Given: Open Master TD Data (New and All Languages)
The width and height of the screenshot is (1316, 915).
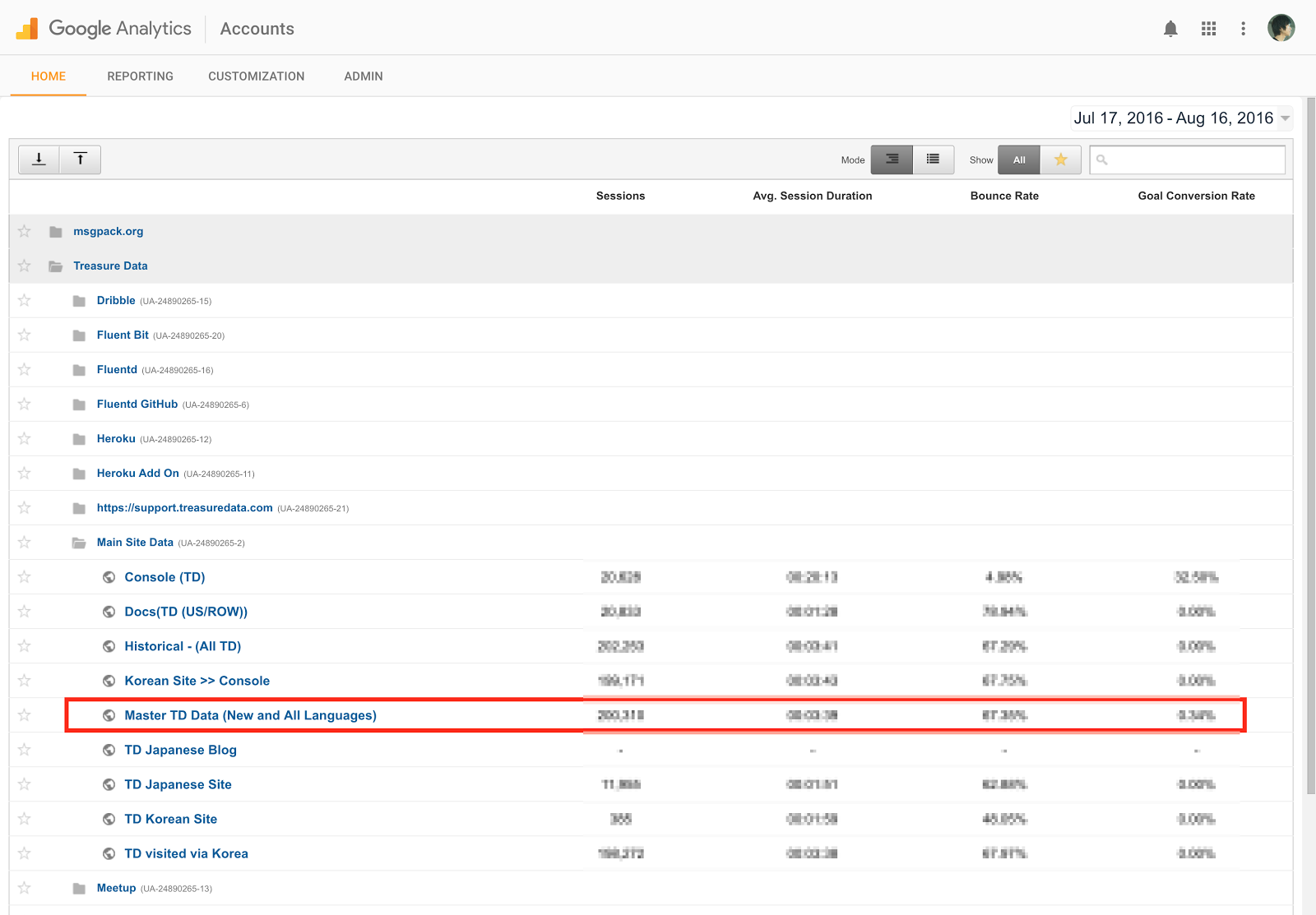Looking at the screenshot, I should coord(250,715).
